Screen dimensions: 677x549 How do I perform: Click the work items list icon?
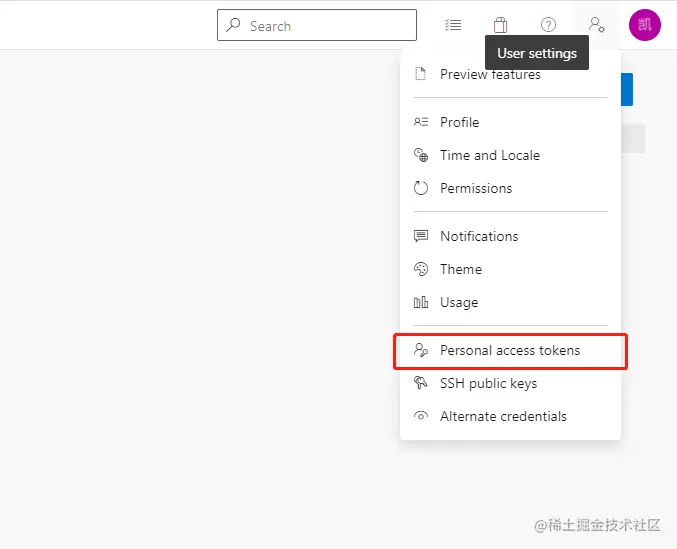pos(453,25)
